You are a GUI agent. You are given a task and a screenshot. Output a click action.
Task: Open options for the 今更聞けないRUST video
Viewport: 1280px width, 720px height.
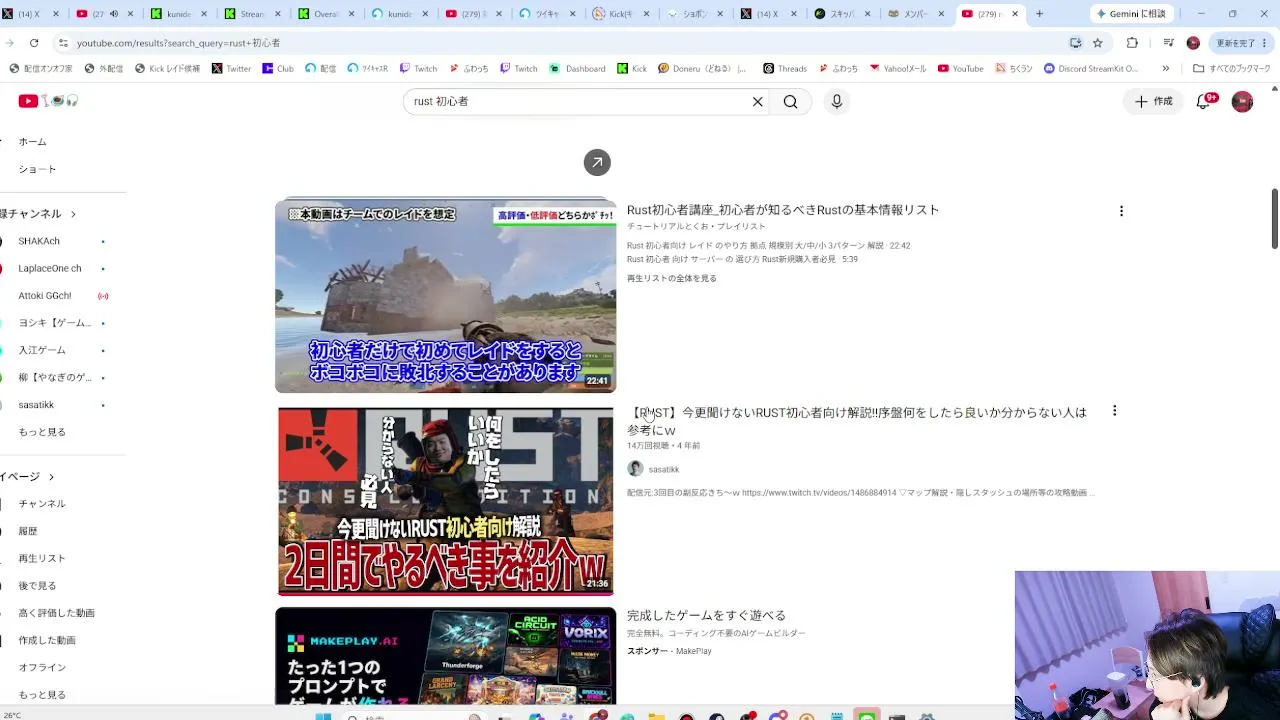click(x=1114, y=411)
